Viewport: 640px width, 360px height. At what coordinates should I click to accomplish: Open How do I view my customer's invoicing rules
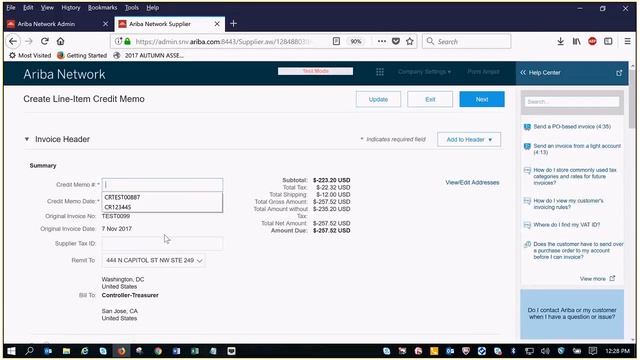[568, 204]
